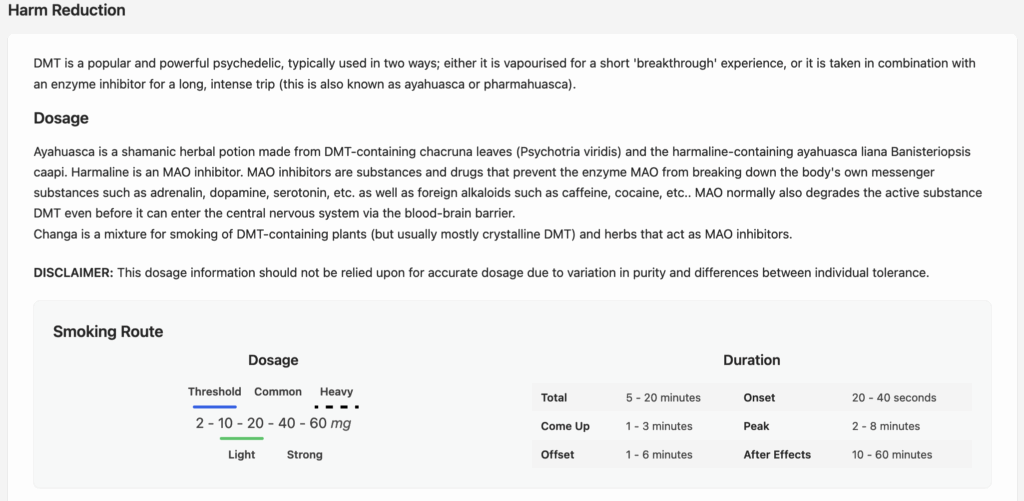Image resolution: width=1024 pixels, height=501 pixels.
Task: Click the Peak duration row label
Action: [x=756, y=426]
